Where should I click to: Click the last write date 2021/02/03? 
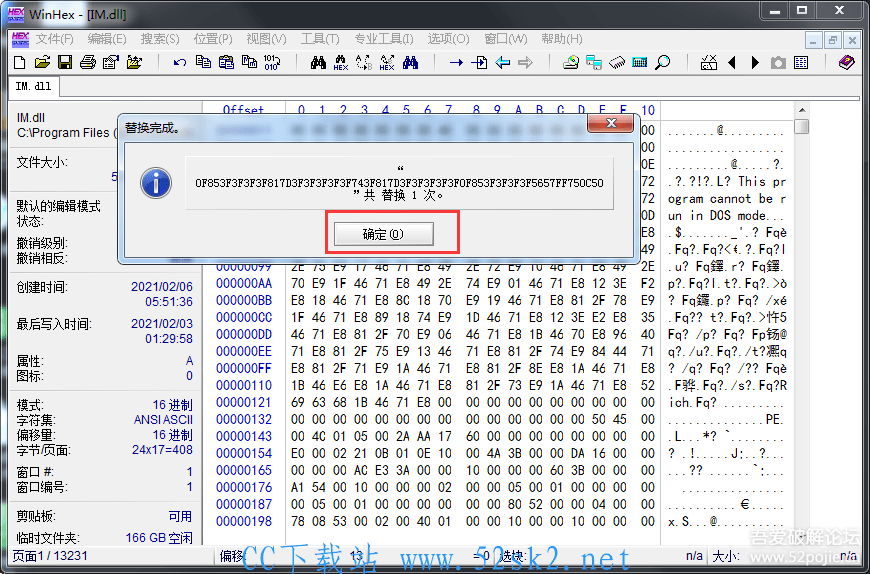162,323
